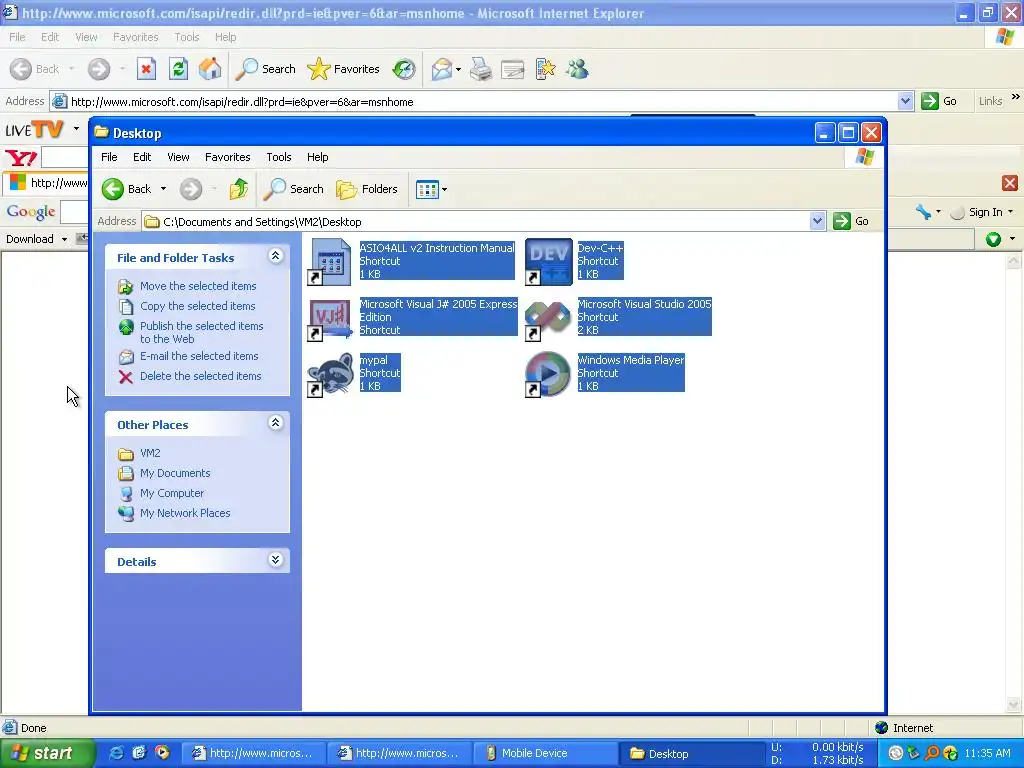The image size is (1024, 768).
Task: Collapse the File and Folder Tasks panel
Action: (x=276, y=255)
